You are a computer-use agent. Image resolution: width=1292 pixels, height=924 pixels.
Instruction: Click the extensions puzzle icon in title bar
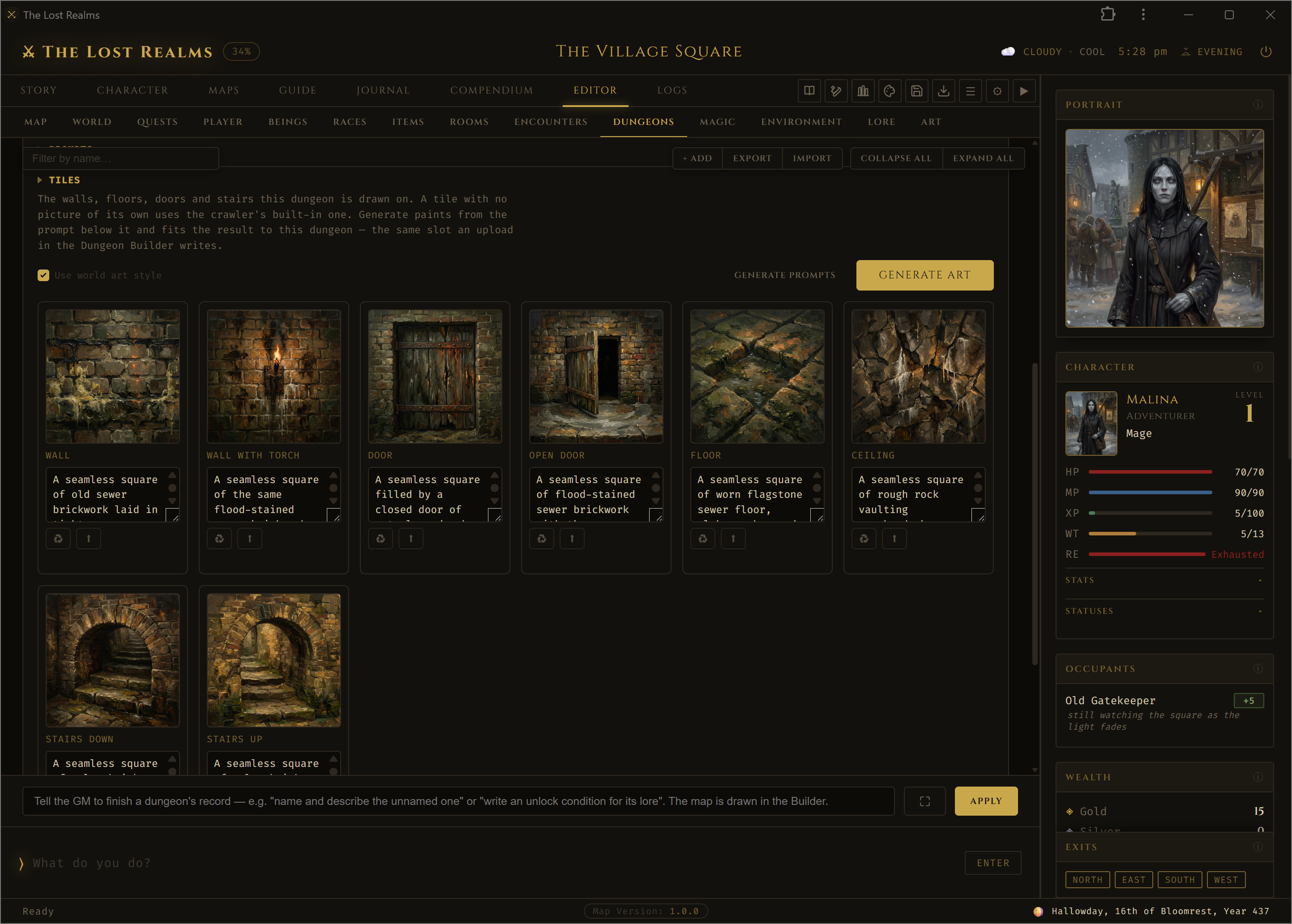tap(1108, 15)
